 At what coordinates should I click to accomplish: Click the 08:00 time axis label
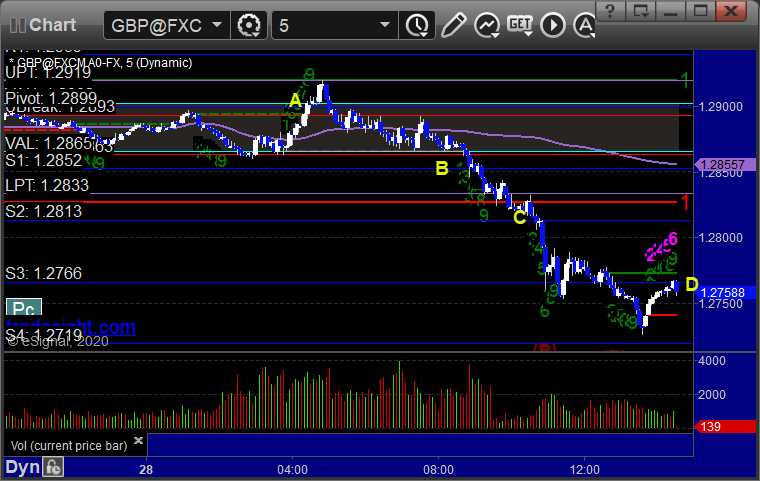[x=439, y=469]
